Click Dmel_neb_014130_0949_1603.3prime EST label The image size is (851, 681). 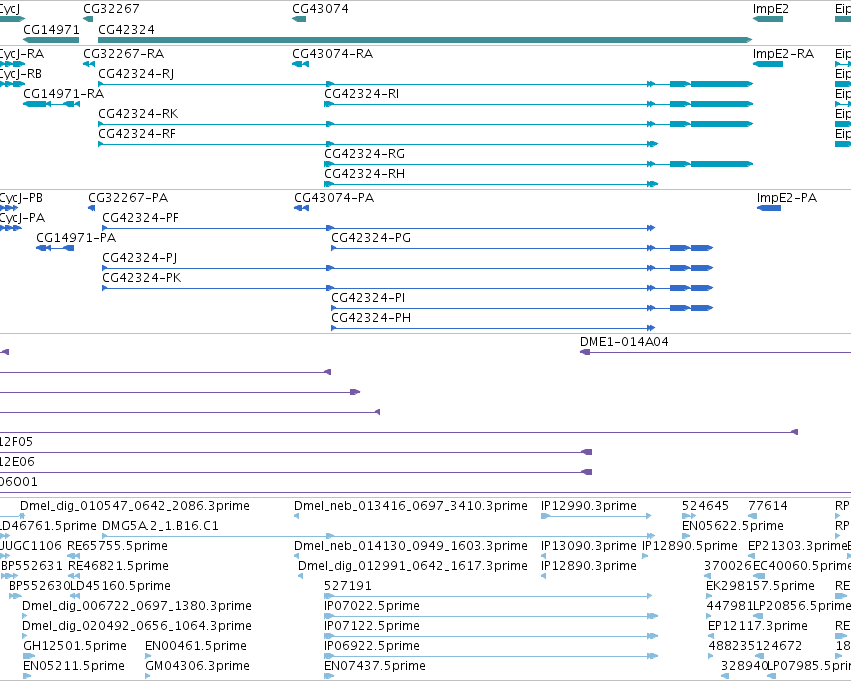tap(411, 546)
